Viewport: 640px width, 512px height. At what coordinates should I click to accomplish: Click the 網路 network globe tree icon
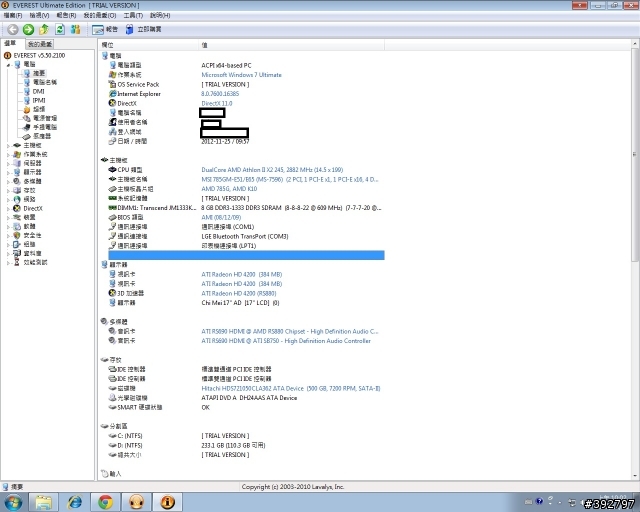click(17, 199)
